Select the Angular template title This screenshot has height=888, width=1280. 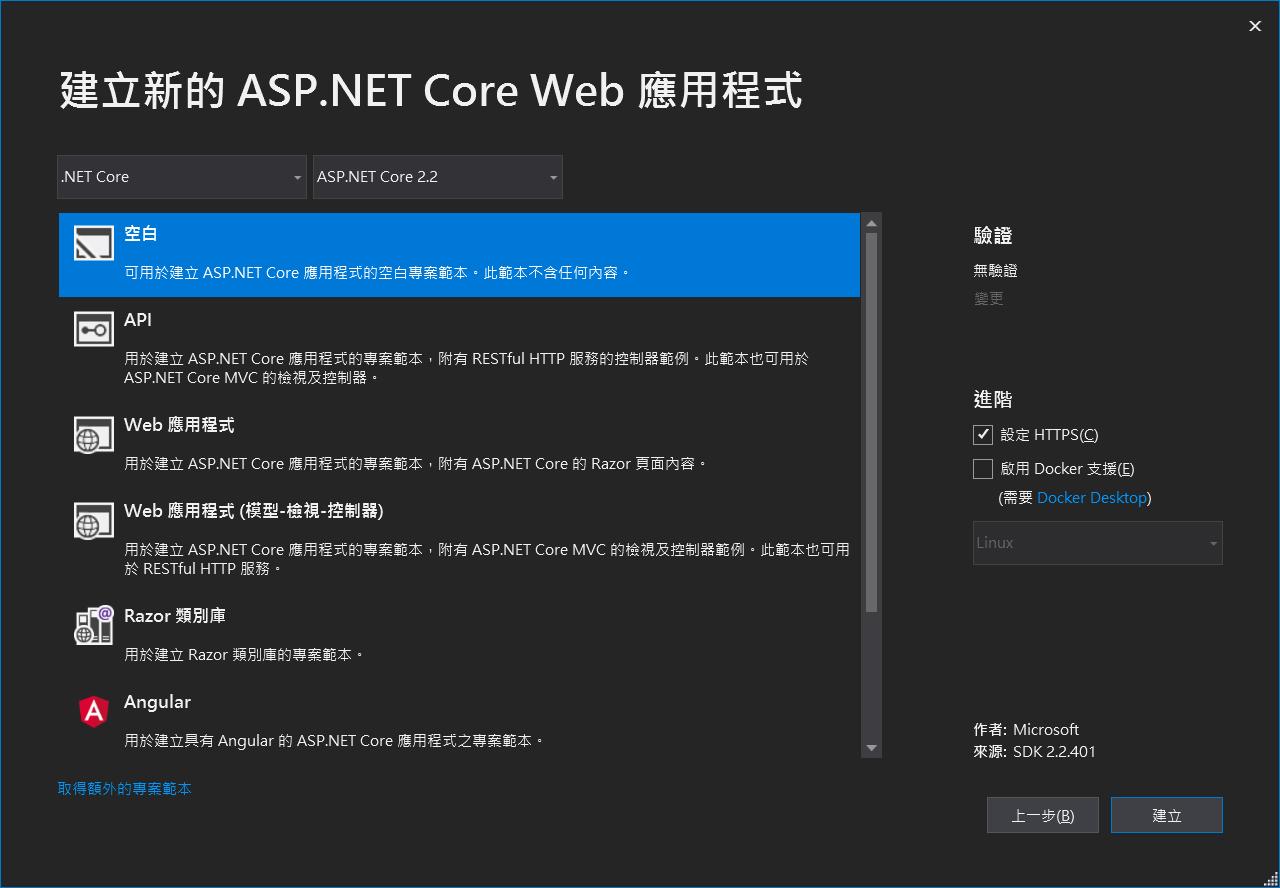pos(157,702)
